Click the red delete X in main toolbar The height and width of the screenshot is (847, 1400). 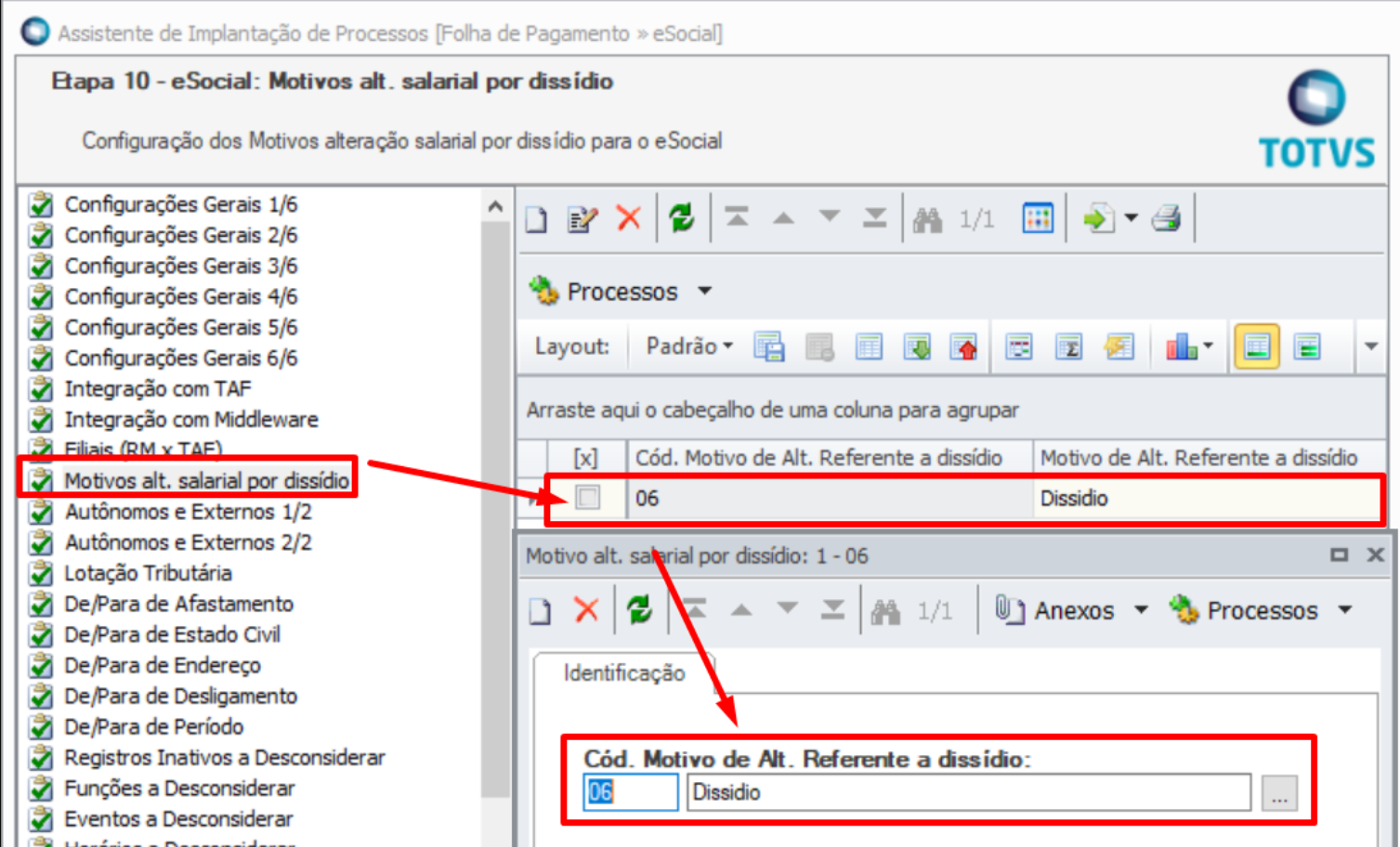click(629, 218)
